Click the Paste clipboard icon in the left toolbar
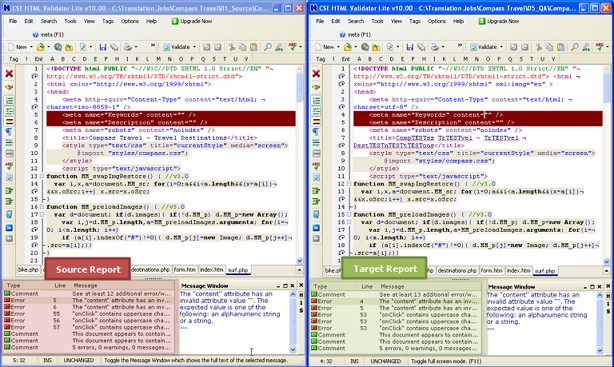614x367 pixels. pos(254,47)
